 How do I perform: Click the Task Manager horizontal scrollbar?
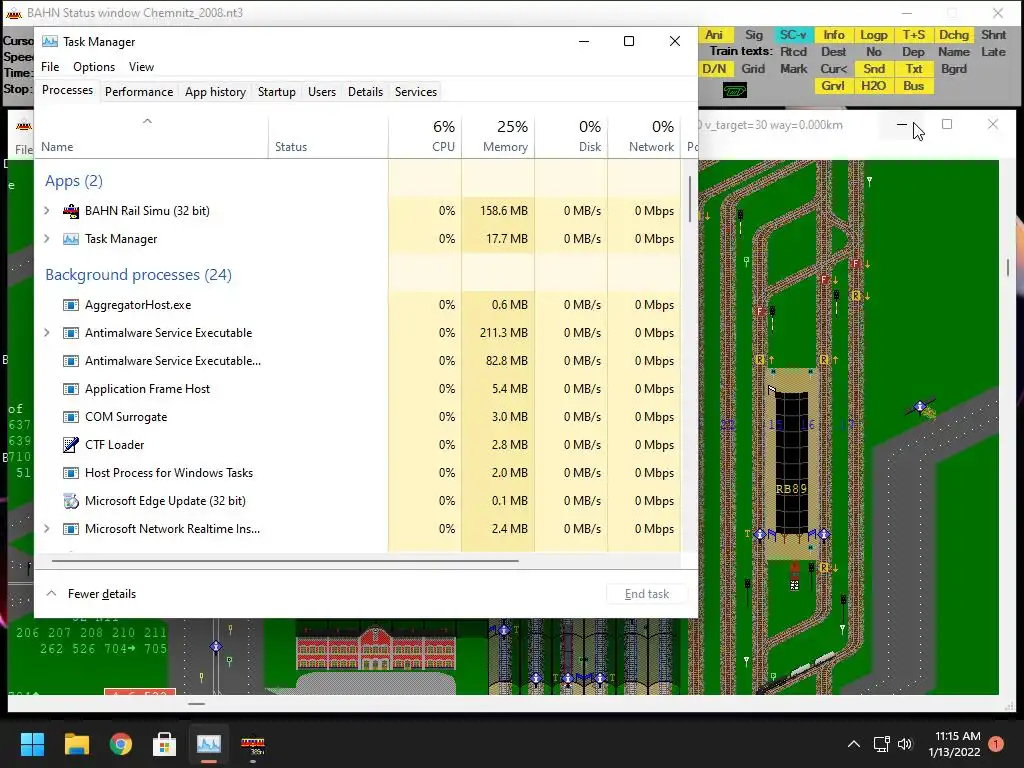285,560
